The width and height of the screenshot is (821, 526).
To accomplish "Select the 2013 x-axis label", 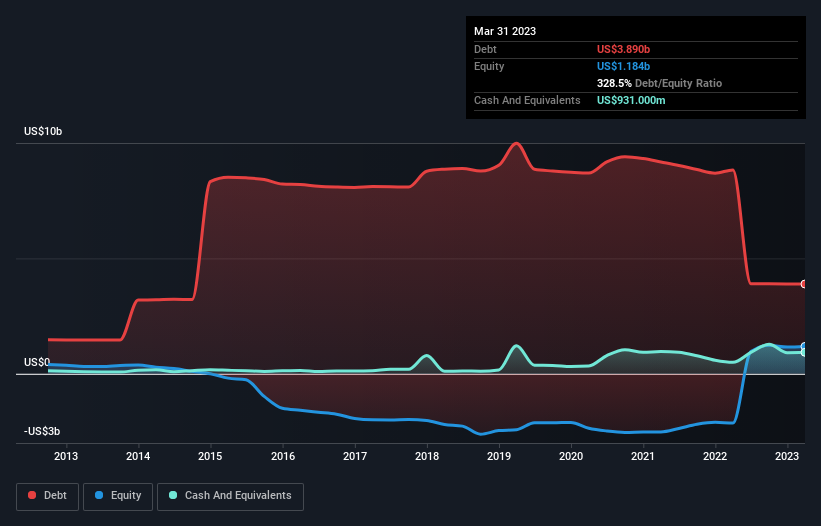I will click(x=66, y=456).
